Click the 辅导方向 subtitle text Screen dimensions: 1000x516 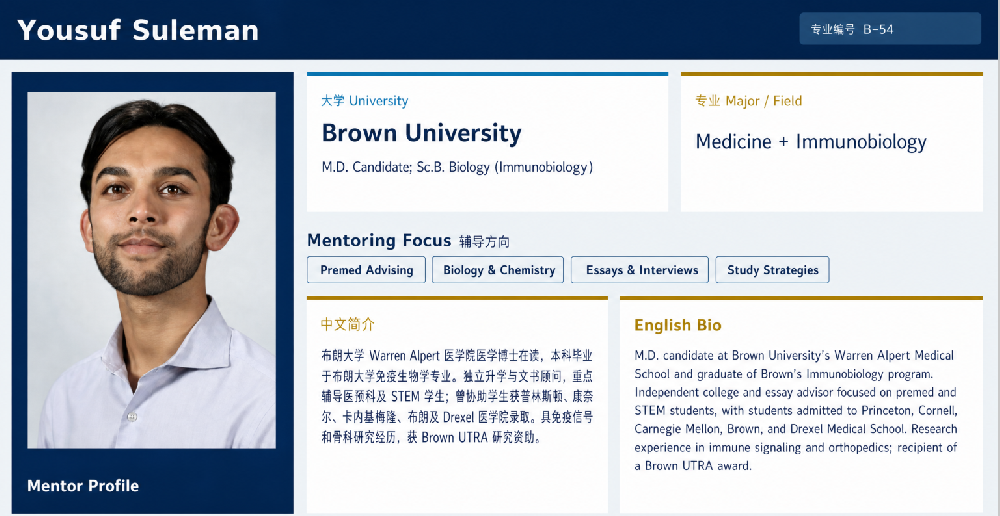(484, 242)
